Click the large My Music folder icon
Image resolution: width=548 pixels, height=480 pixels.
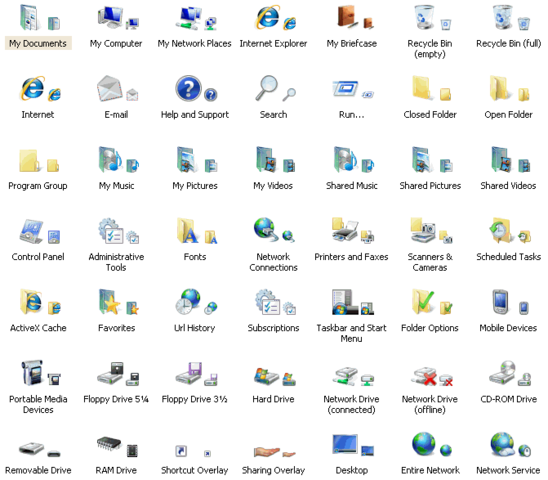pos(110,159)
